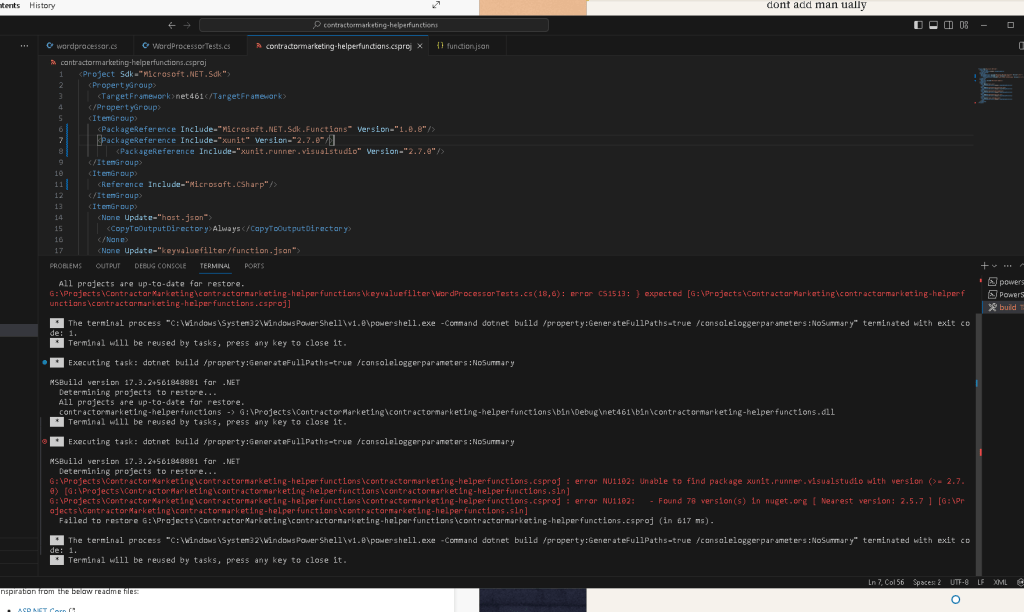Open the OUTPUT panel tab
Viewport: 1024px width, 612px height.
click(108, 266)
